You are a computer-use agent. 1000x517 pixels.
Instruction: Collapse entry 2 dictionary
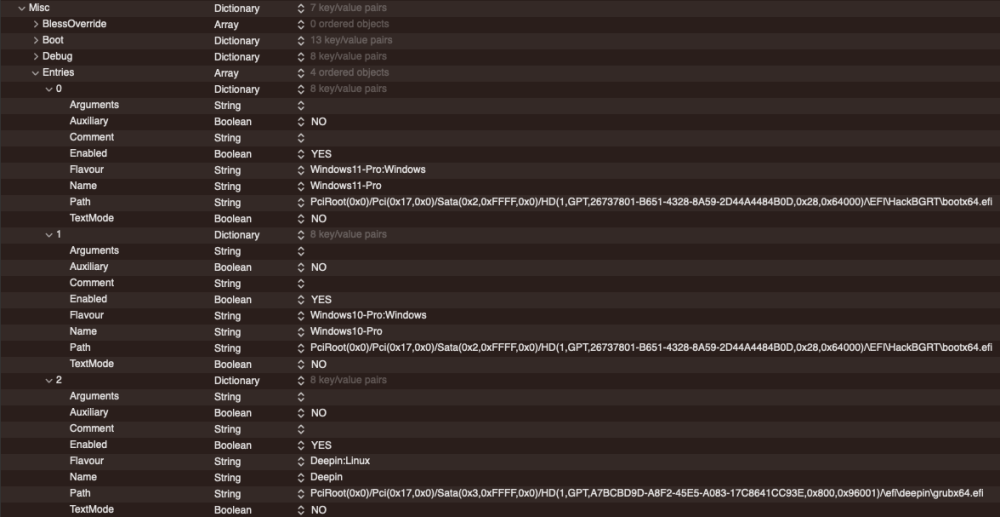click(49, 380)
